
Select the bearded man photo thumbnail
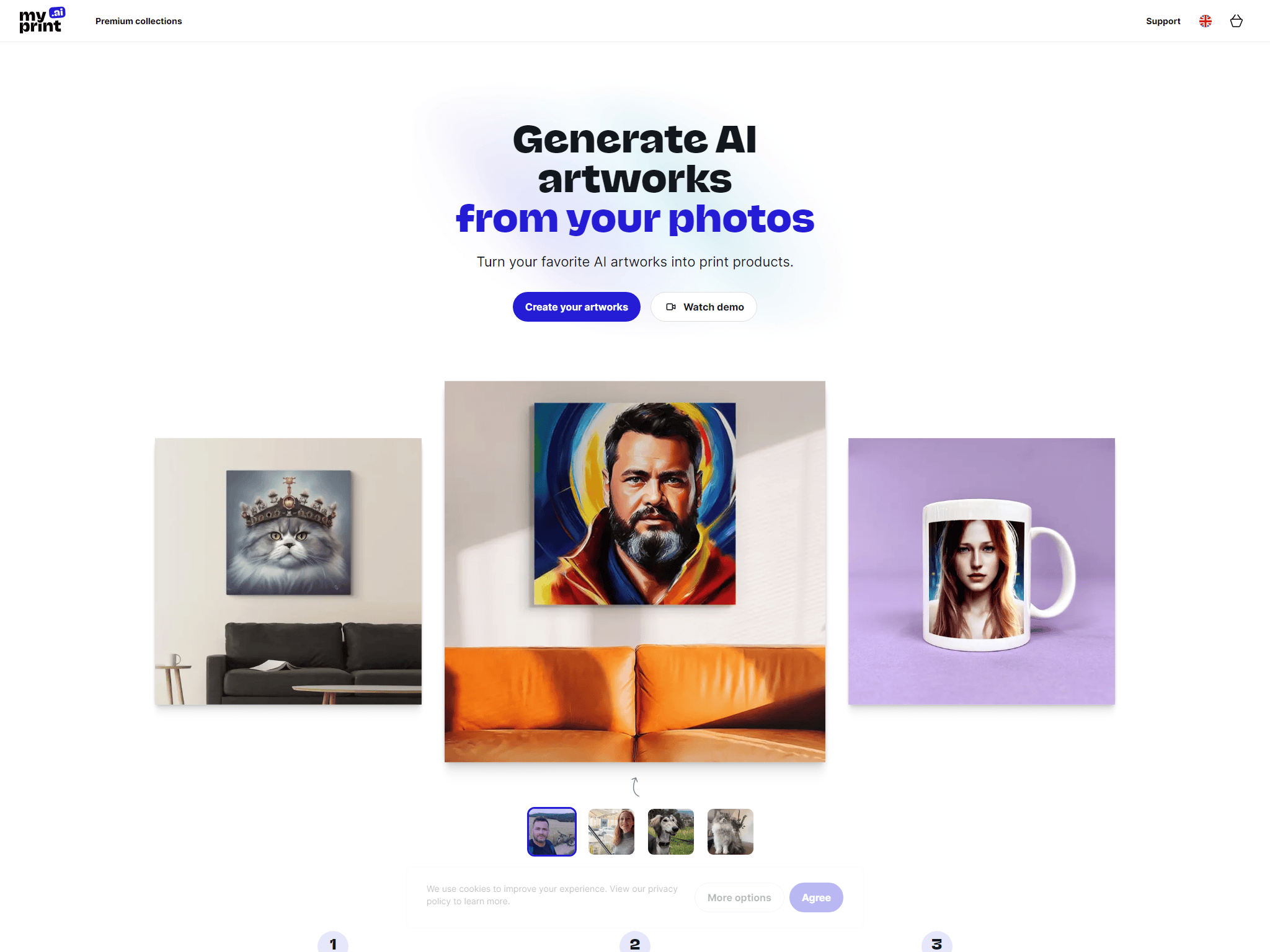(x=552, y=832)
